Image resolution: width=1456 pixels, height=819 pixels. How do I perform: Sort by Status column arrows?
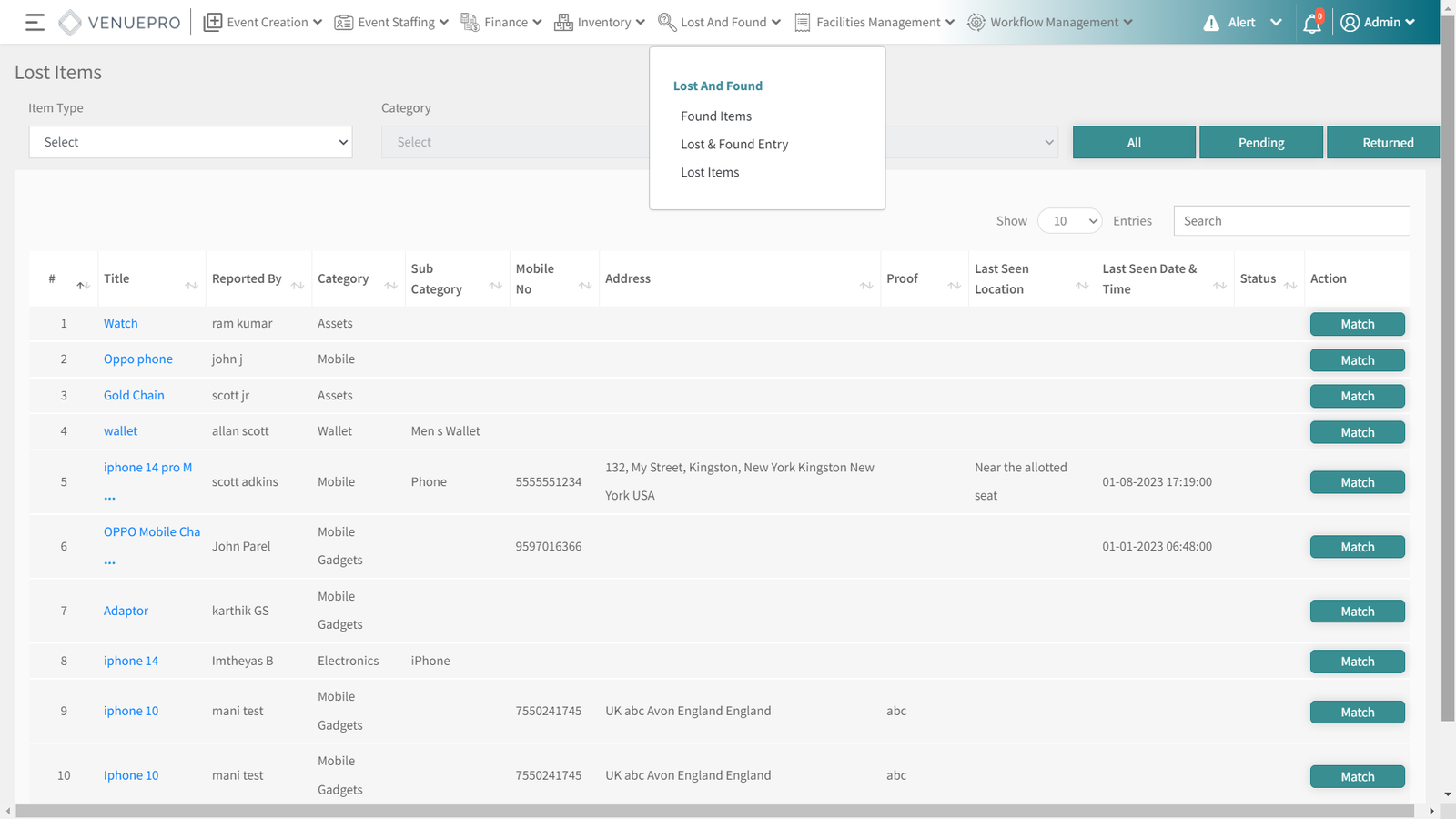1289,286
